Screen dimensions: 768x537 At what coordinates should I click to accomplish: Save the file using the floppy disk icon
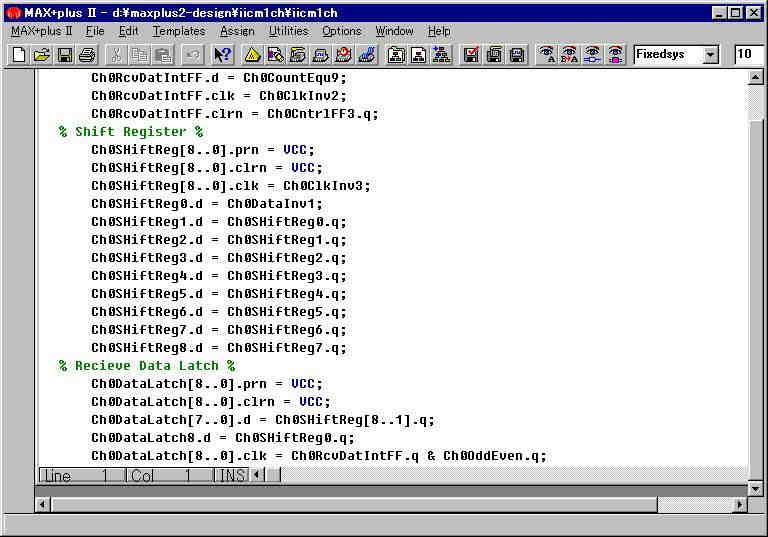[x=65, y=55]
